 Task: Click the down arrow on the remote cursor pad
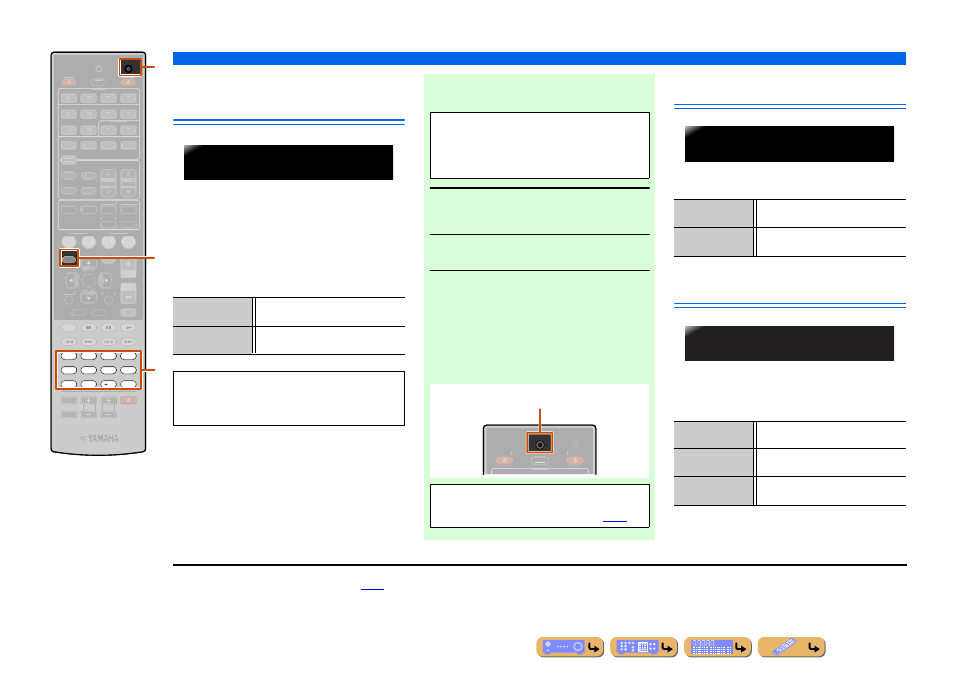pyautogui.click(x=89, y=297)
